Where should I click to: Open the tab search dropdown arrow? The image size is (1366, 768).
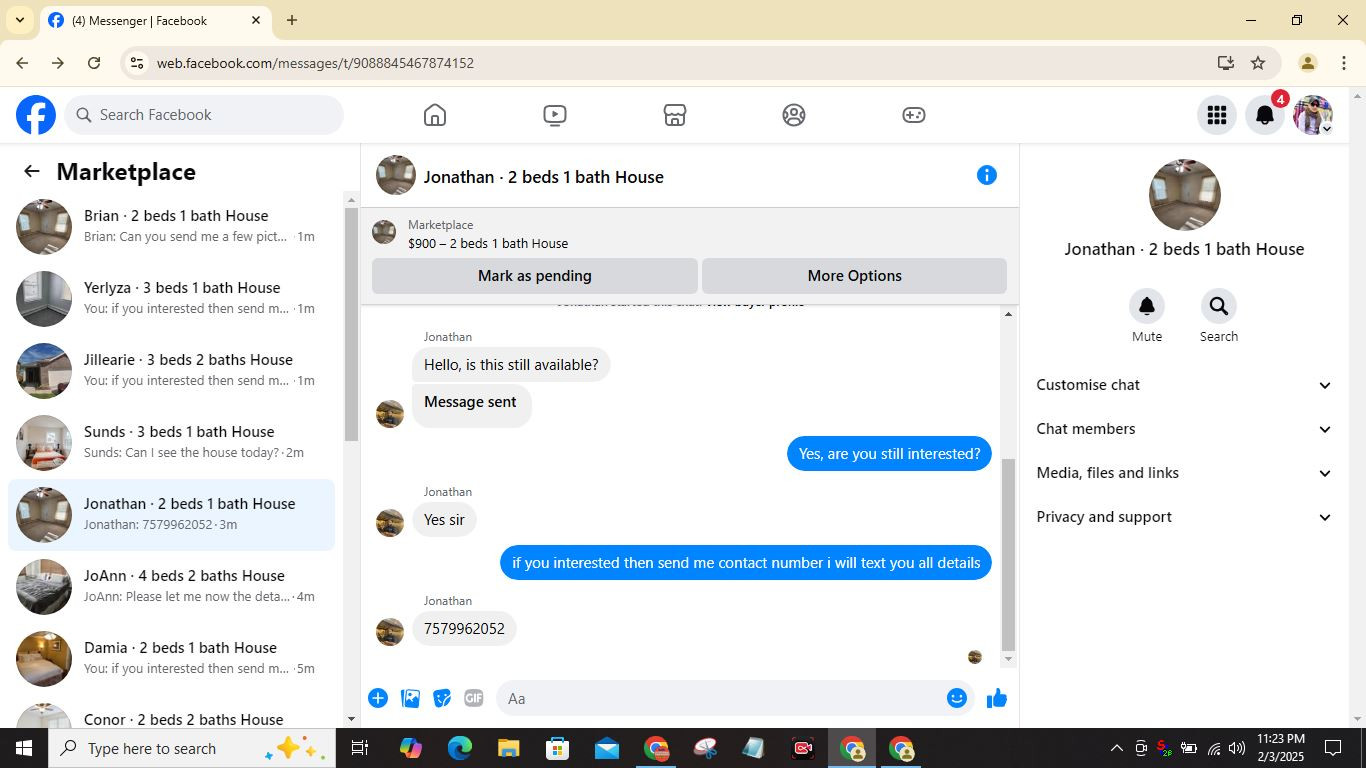point(19,20)
